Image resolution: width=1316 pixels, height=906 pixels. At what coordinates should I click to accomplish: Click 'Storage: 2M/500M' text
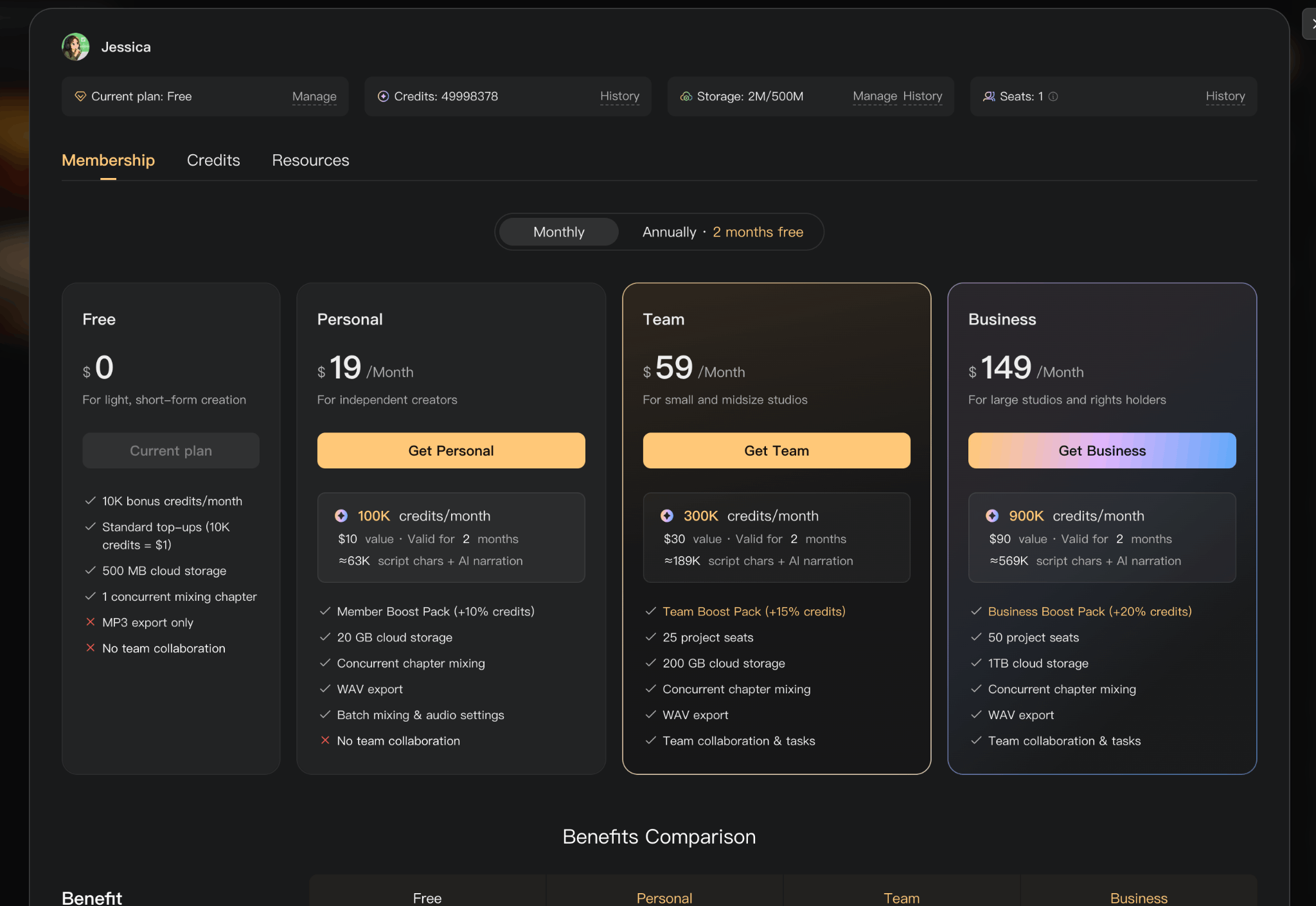click(x=750, y=96)
